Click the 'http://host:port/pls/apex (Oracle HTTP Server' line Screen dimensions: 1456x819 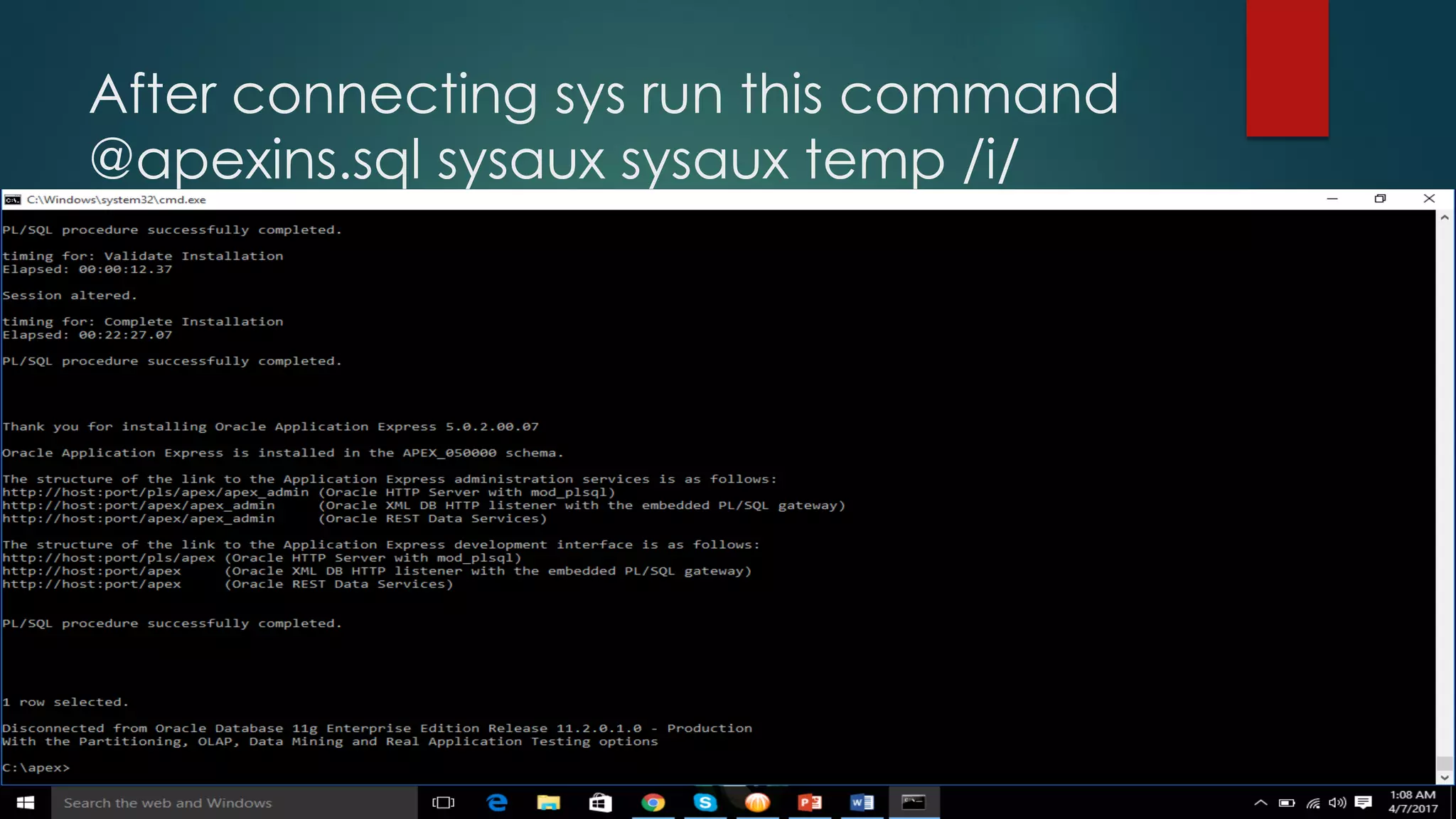[x=262, y=558]
